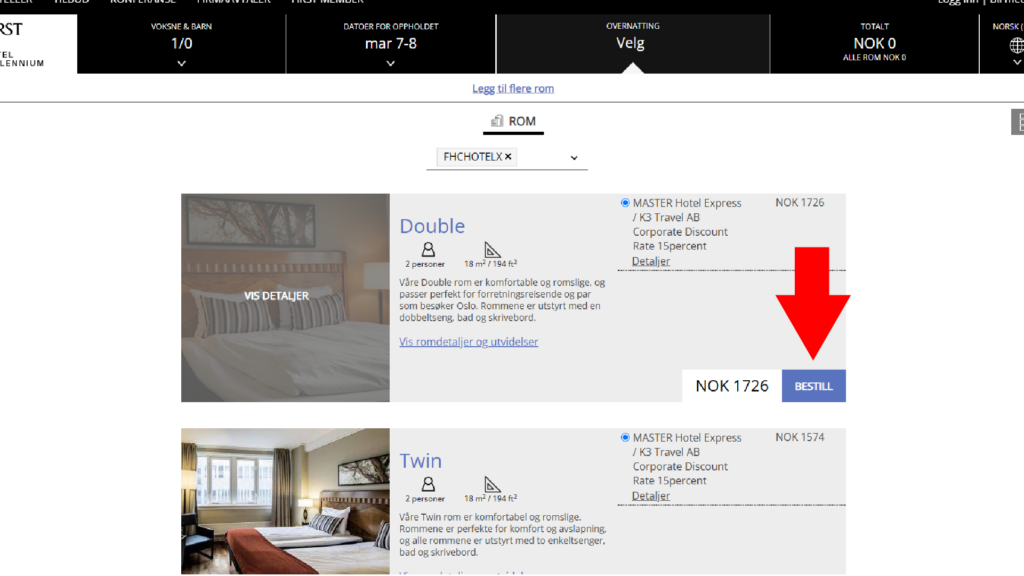Image resolution: width=1024 pixels, height=576 pixels.
Task: Click the person icon for Double room
Action: pos(428,249)
